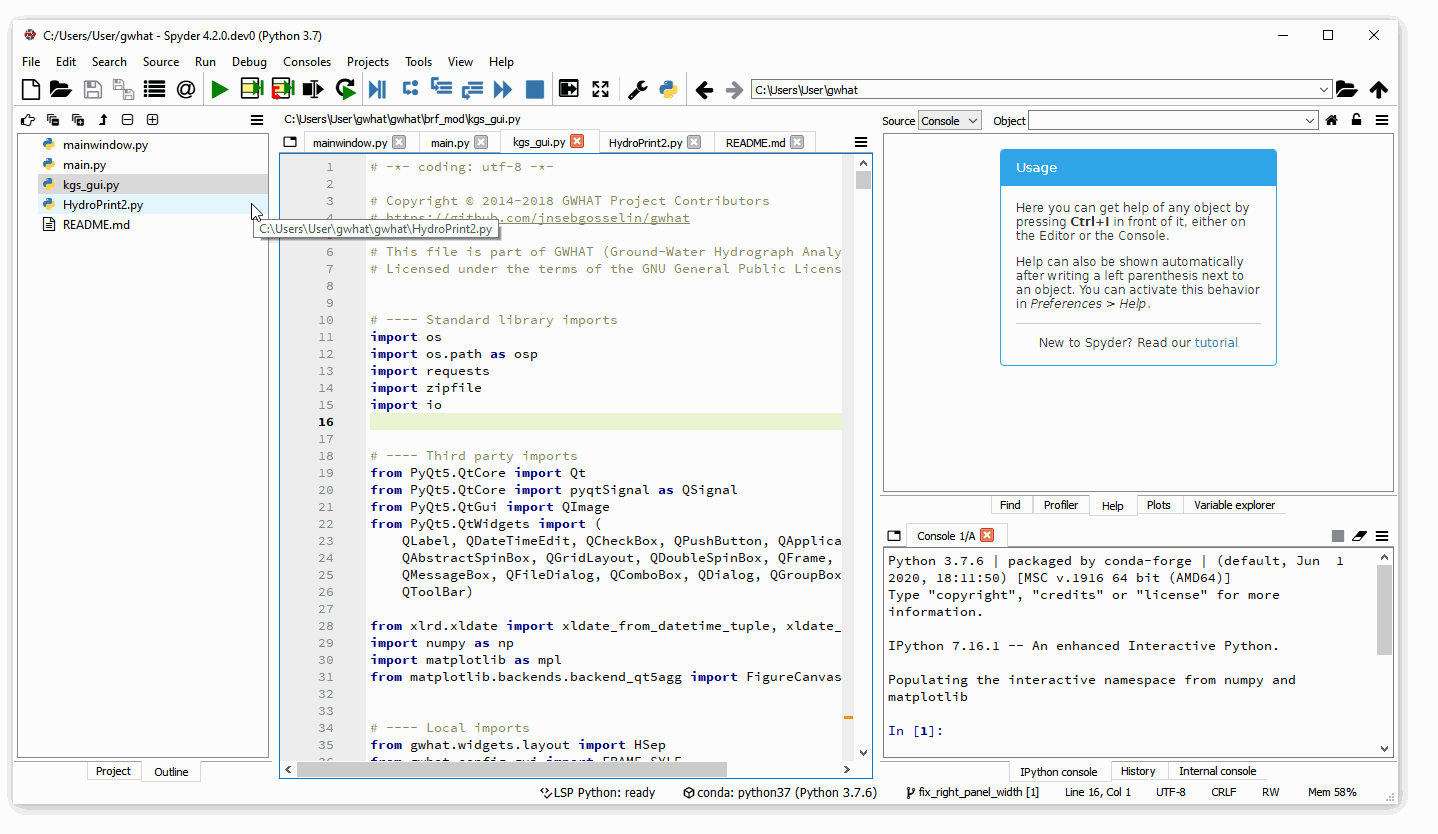Click the console vertical scrollbar thumb
This screenshot has width=1438, height=834.
coord(1384,608)
